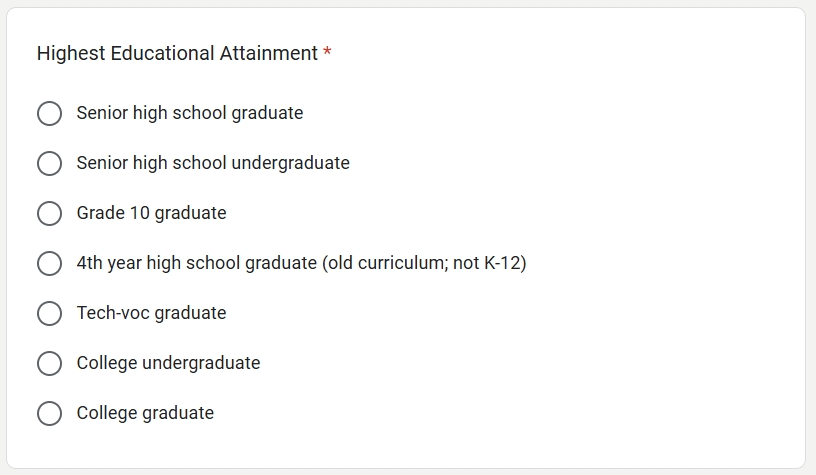Click the "Senior high school graduate" label text
This screenshot has height=475, width=816.
pyautogui.click(x=190, y=113)
